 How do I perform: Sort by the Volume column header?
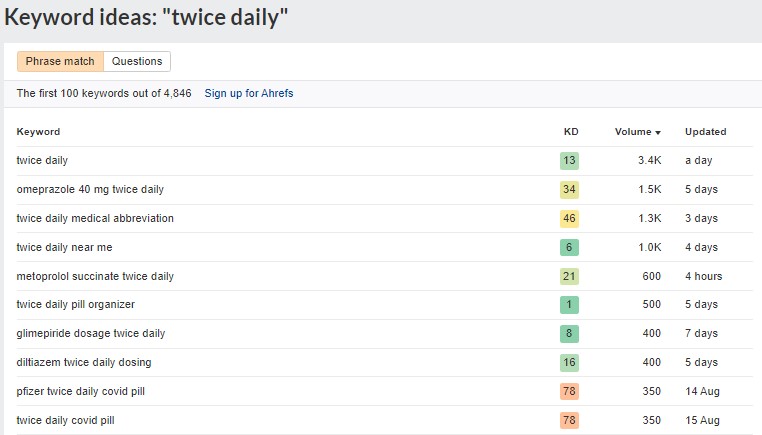click(x=637, y=132)
